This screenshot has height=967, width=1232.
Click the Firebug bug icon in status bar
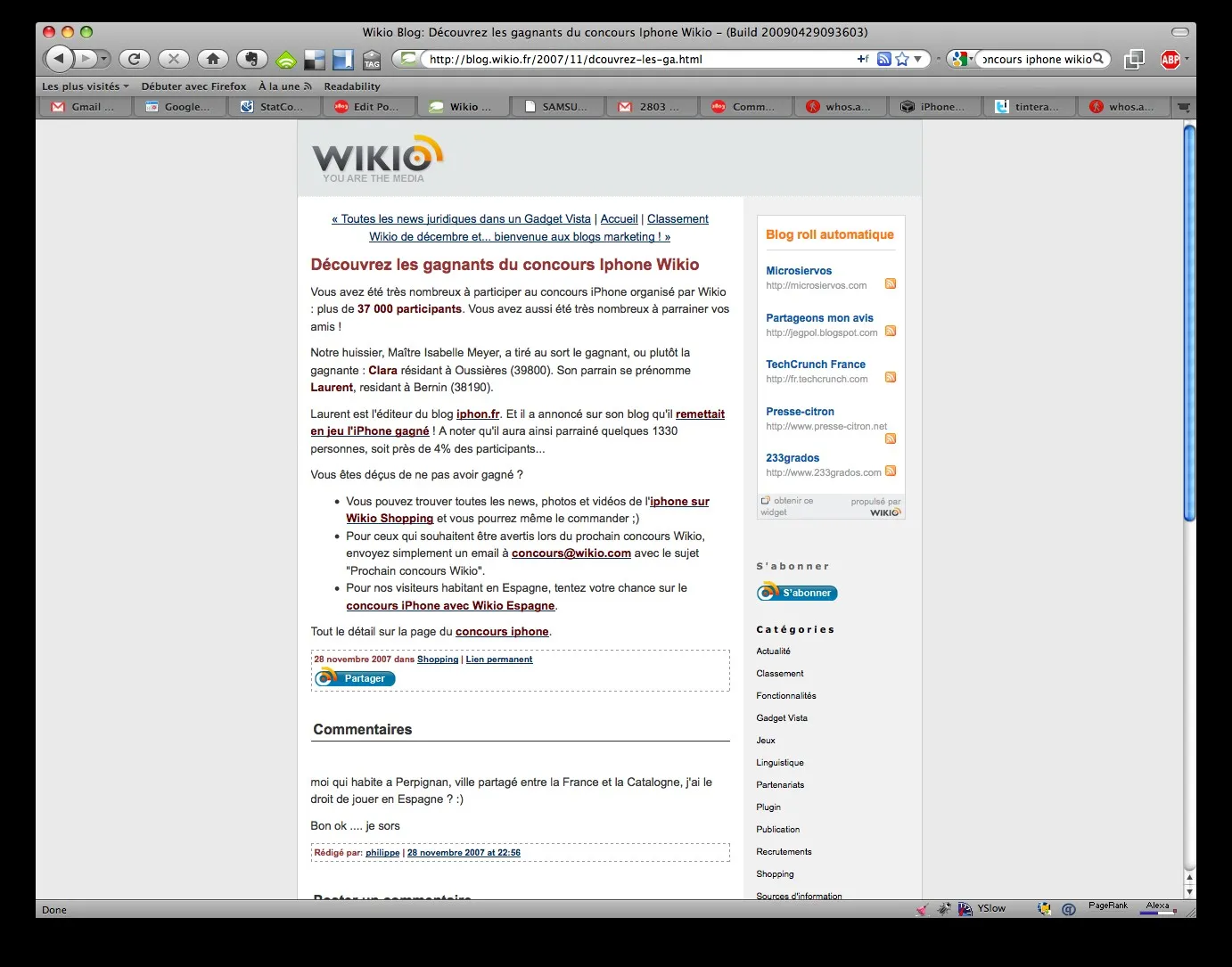[944, 909]
